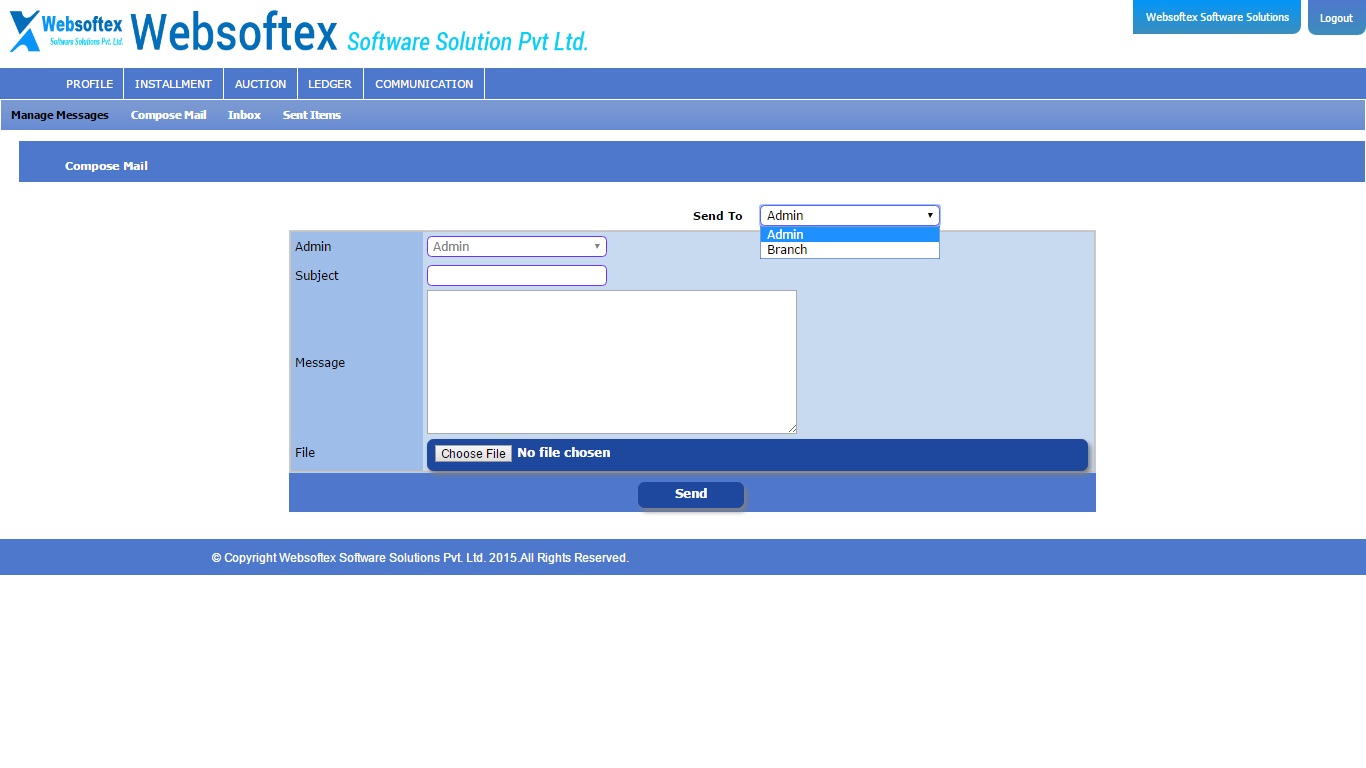Open Sent Items

[x=312, y=115]
